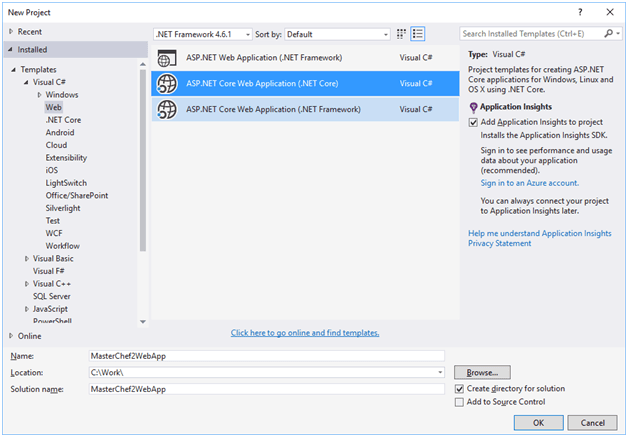Select the iOS category
Viewport: 628px width, 437px height.
[52, 171]
